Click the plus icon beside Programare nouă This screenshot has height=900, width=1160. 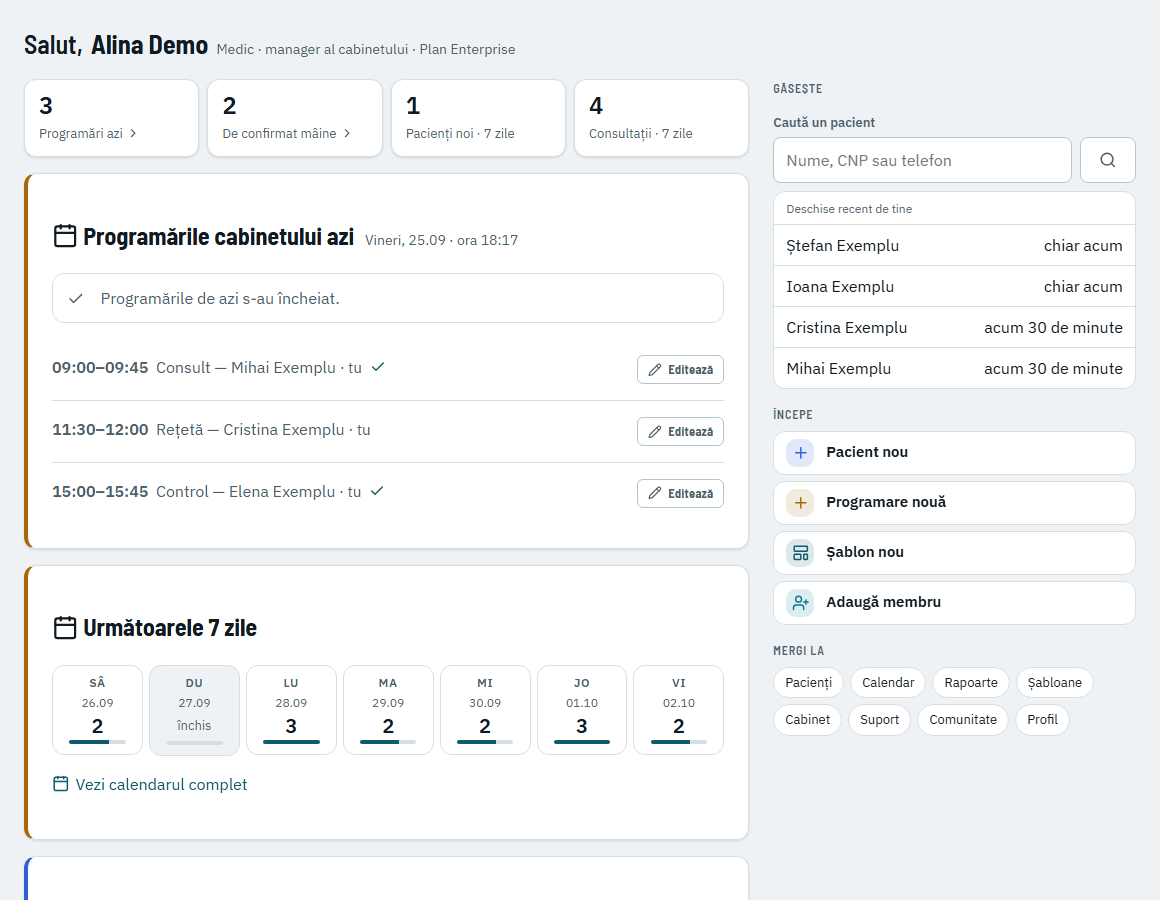pyautogui.click(x=800, y=503)
